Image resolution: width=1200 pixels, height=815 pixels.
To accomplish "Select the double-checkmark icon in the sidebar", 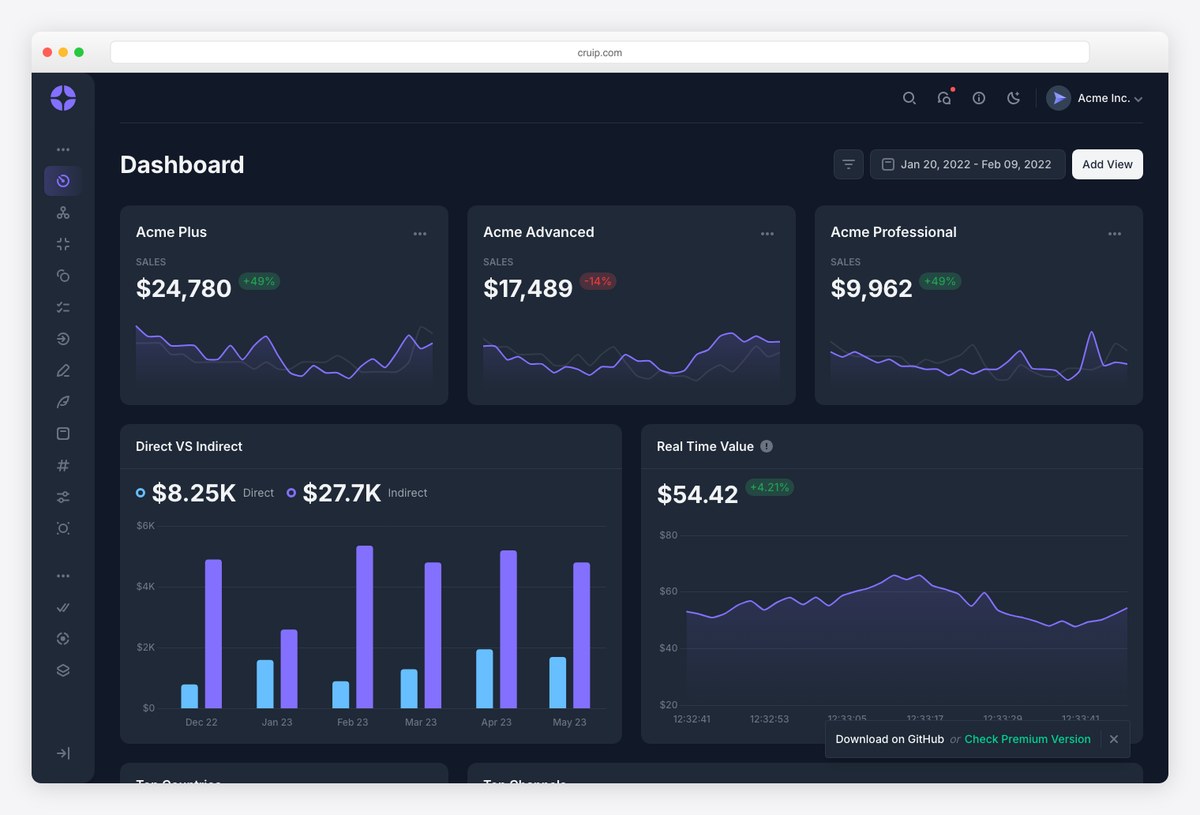I will point(63,607).
